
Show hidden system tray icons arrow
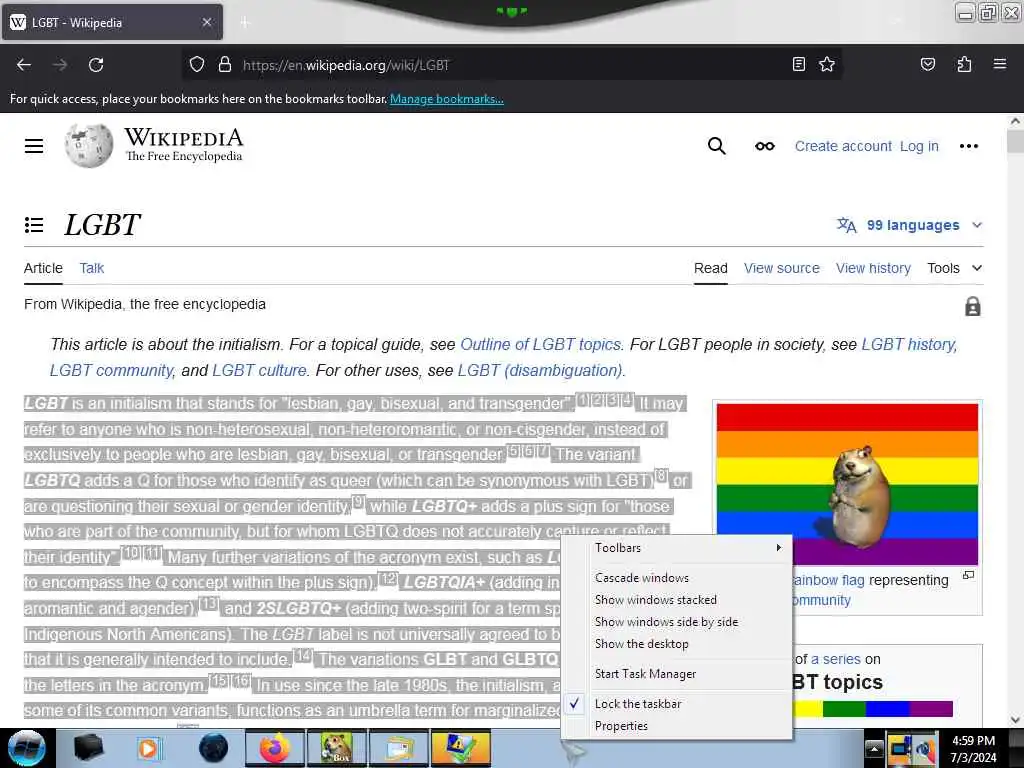pos(874,749)
